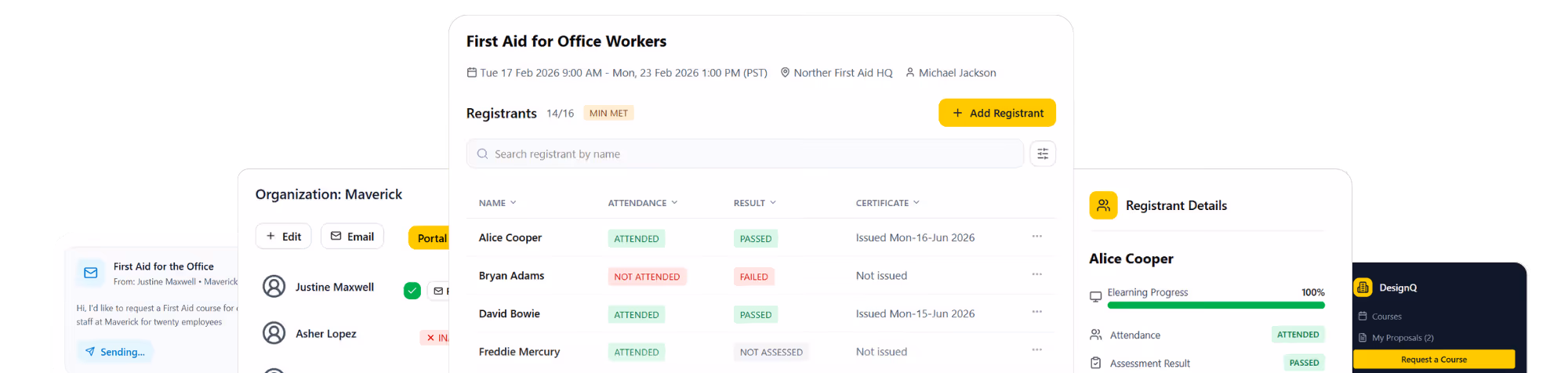Click the mail icon button beside Justine Maxwell
This screenshot has width=1568, height=373.
point(438,291)
